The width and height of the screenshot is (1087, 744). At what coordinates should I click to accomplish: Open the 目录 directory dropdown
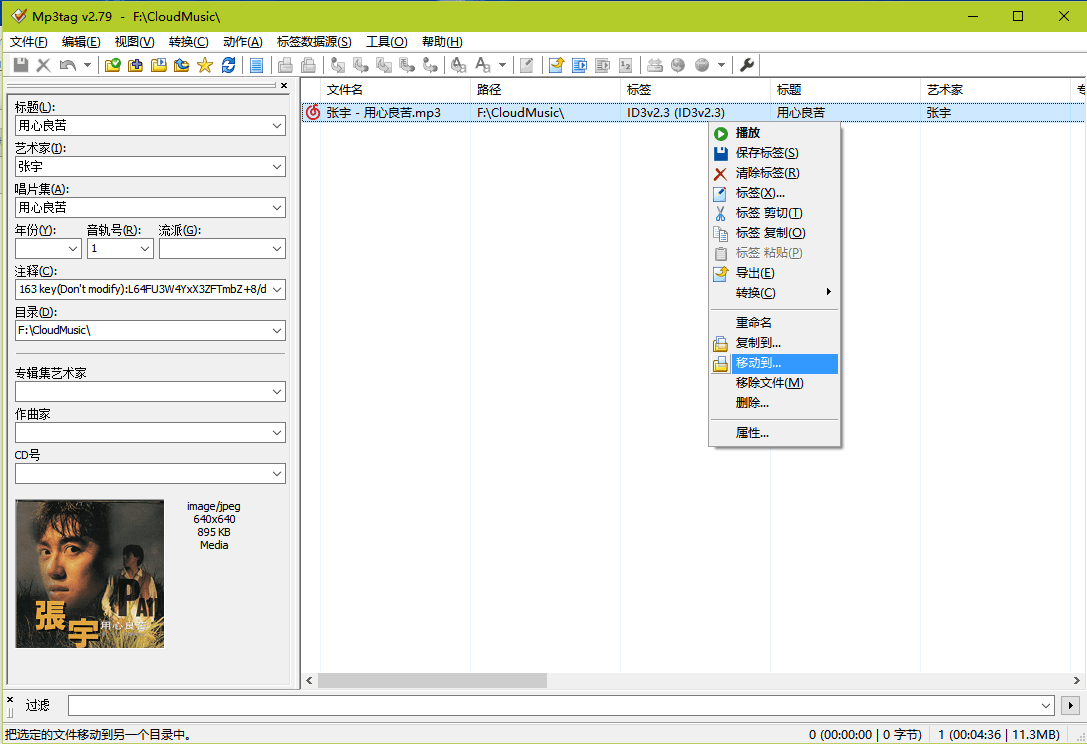[278, 330]
